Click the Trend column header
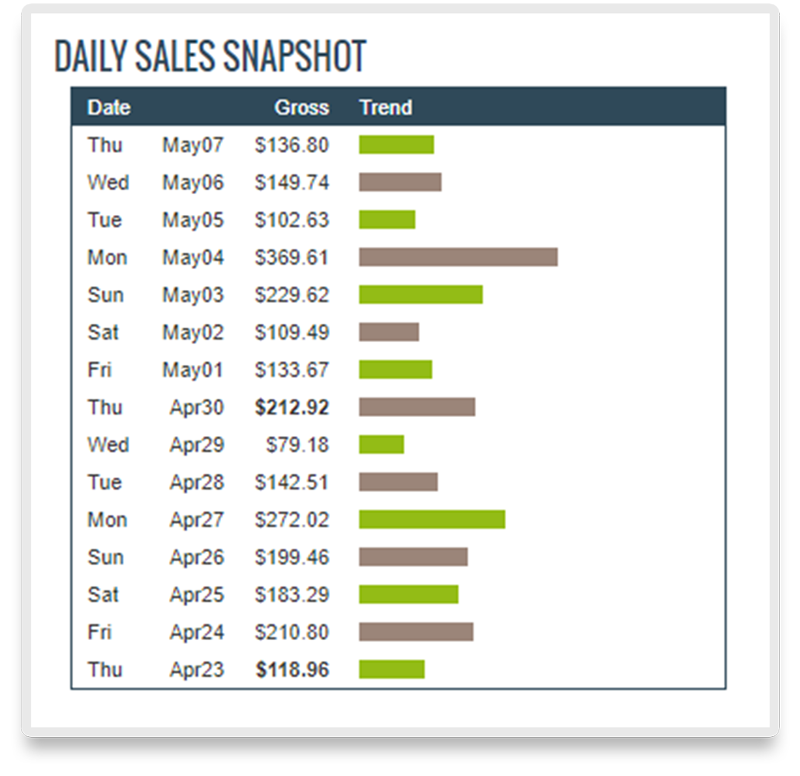Viewport: 800px width, 776px height. pyautogui.click(x=386, y=108)
